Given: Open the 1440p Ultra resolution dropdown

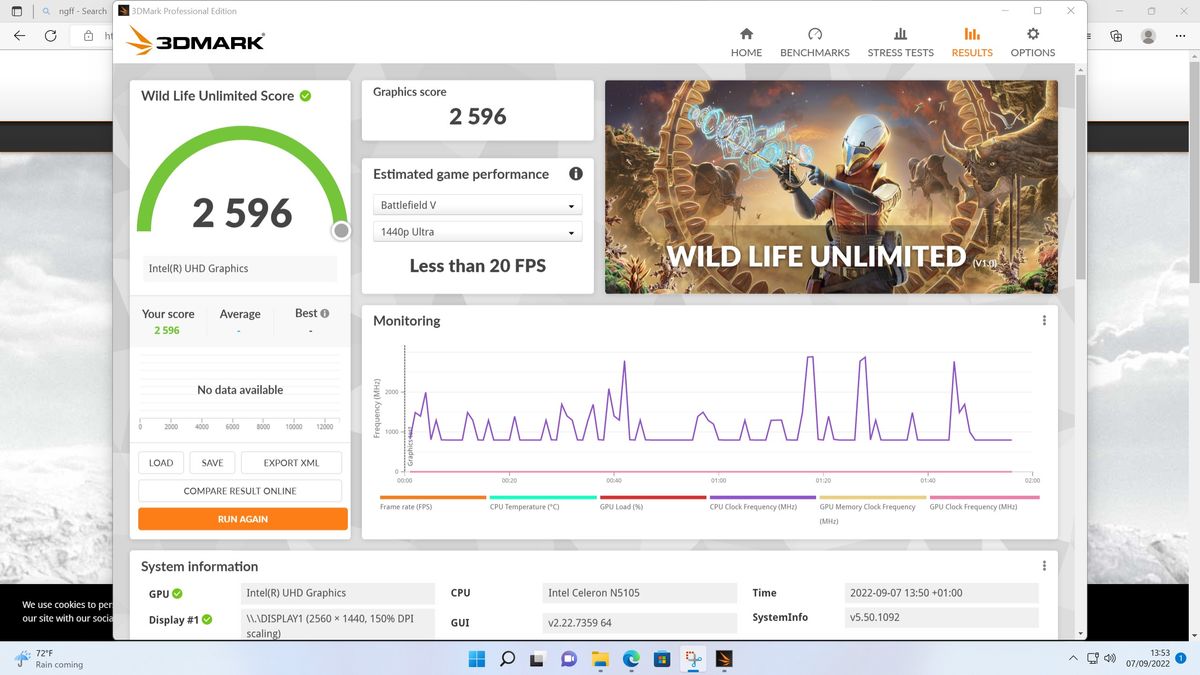Looking at the screenshot, I should pos(477,232).
